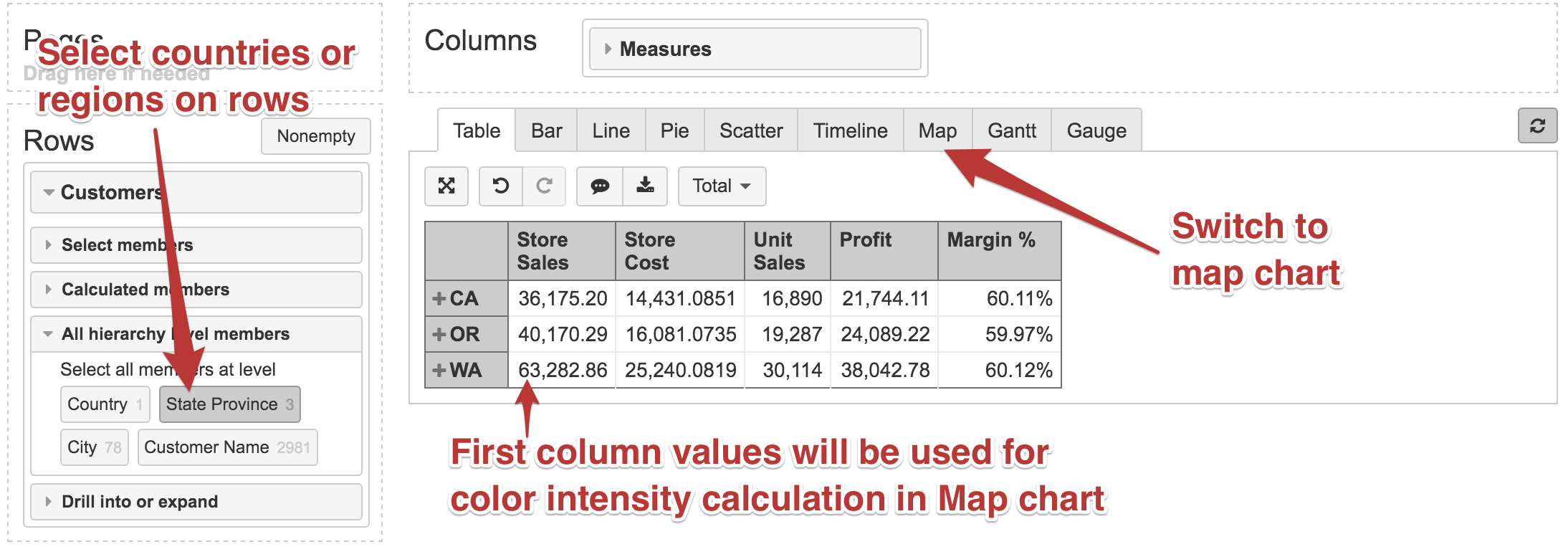Expand Drill into or expand section
Screen dimensions: 1568x552
196,502
